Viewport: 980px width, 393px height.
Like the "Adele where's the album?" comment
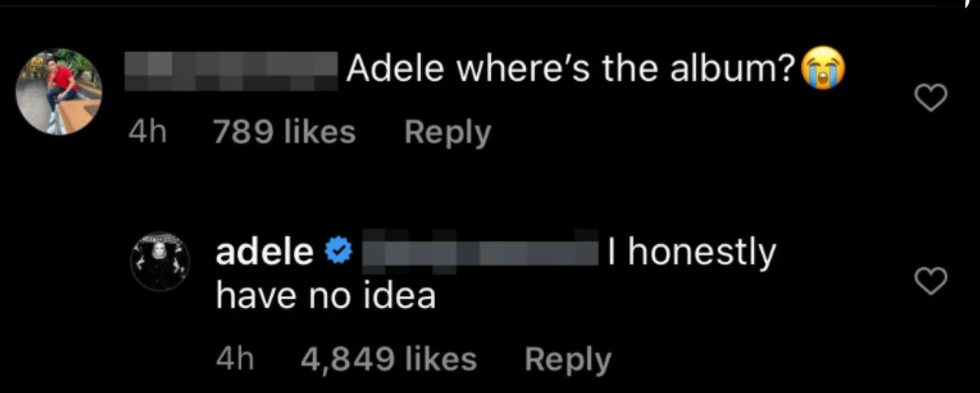click(x=931, y=99)
